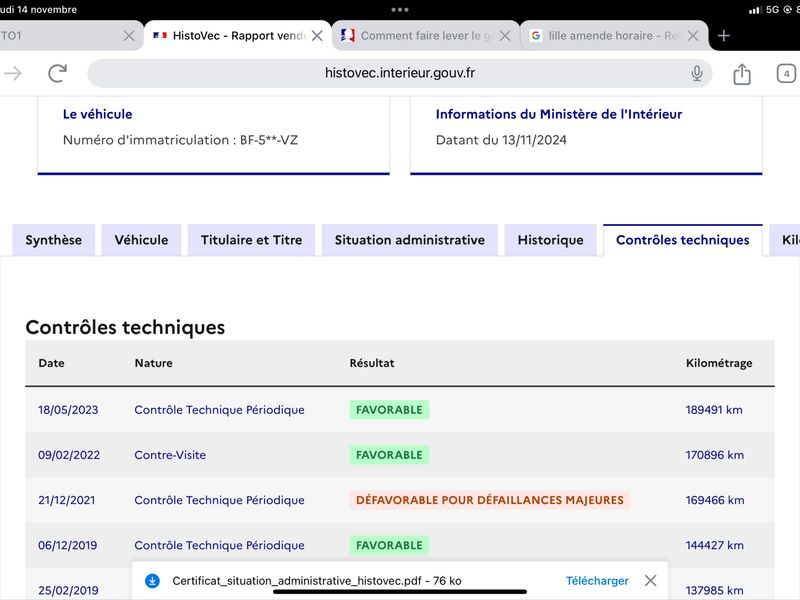Click the date 09/02/2022
800x600 pixels.
(x=69, y=455)
